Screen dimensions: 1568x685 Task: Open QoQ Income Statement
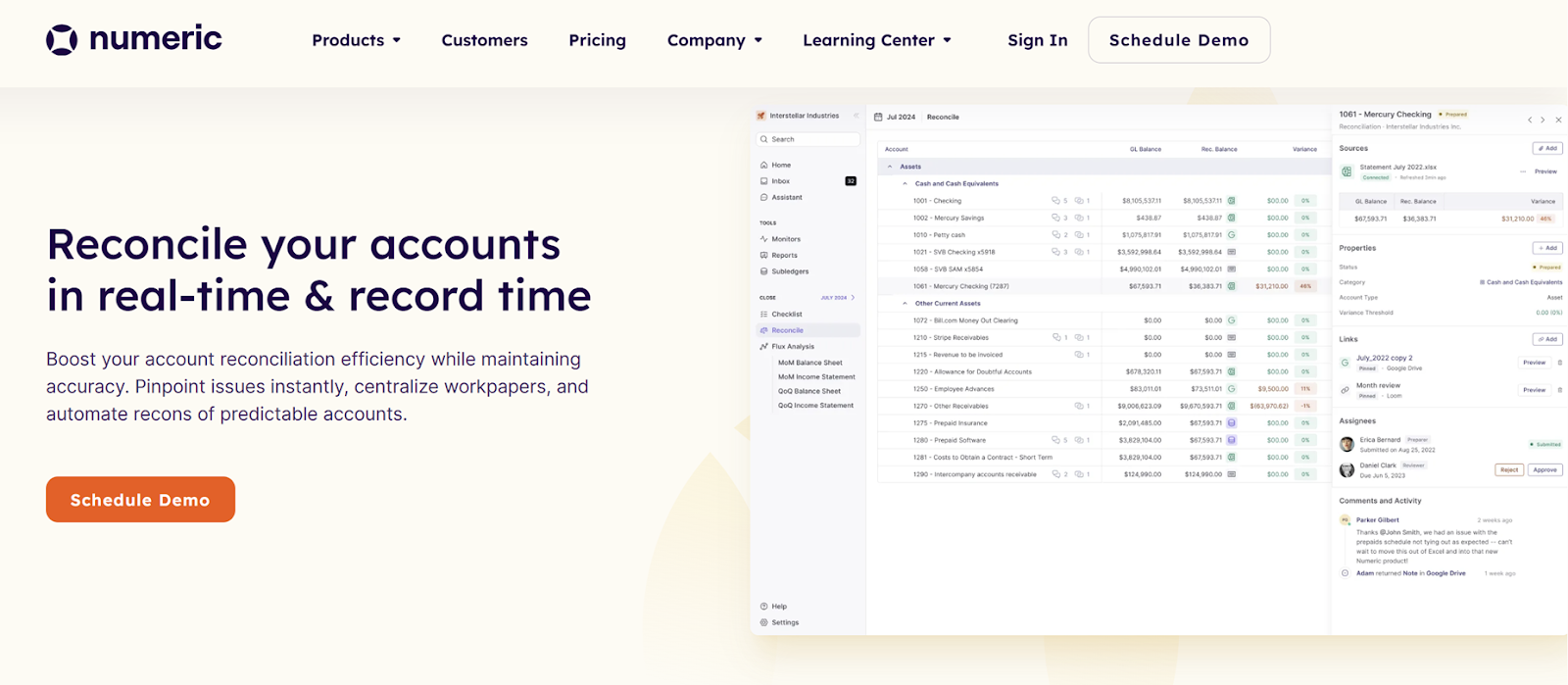click(815, 406)
